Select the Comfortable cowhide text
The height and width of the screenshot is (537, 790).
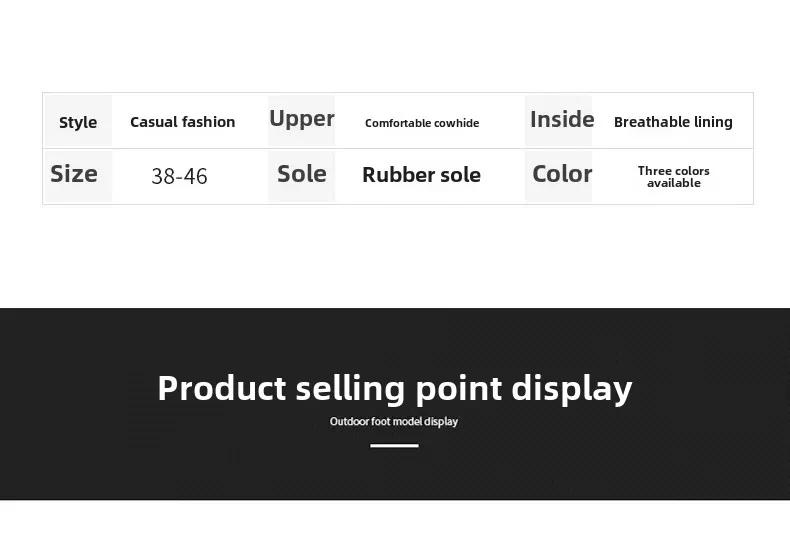coord(422,123)
